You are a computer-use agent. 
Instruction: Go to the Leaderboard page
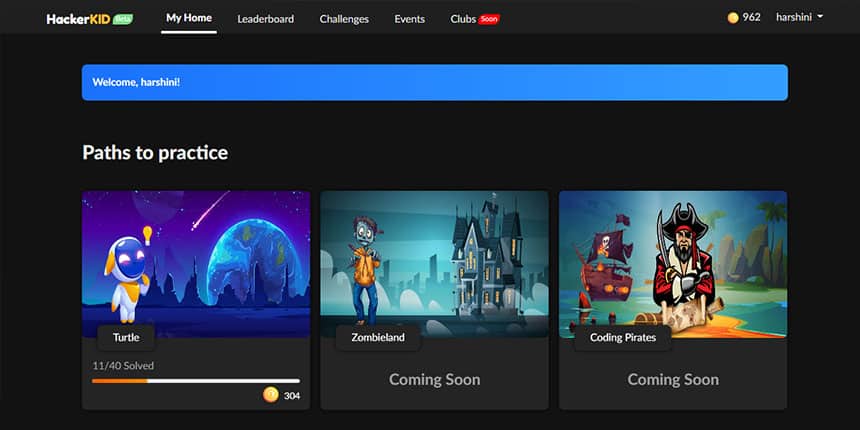click(265, 19)
